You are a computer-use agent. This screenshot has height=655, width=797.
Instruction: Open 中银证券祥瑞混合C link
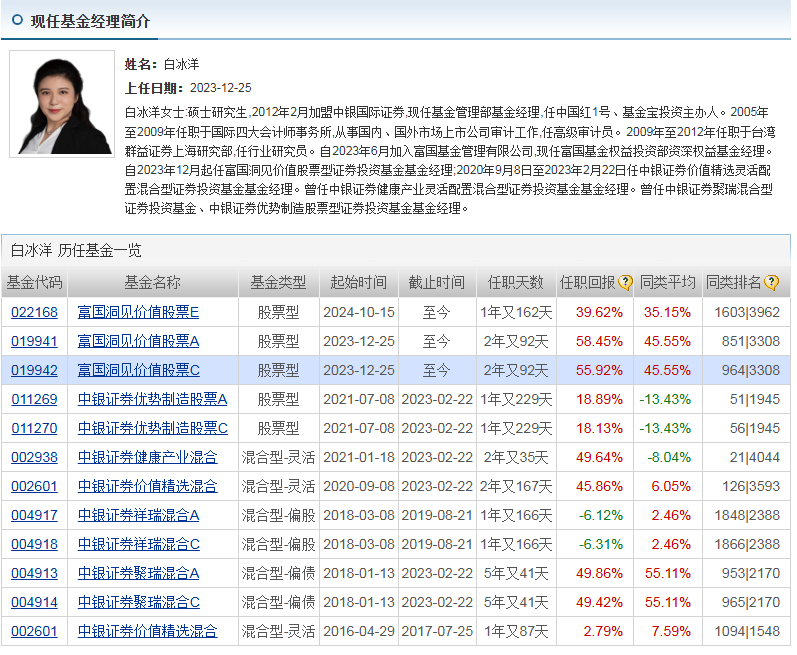[x=138, y=544]
